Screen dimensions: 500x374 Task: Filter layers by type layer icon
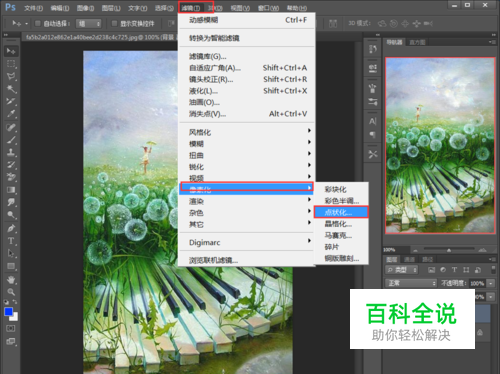tap(454, 270)
